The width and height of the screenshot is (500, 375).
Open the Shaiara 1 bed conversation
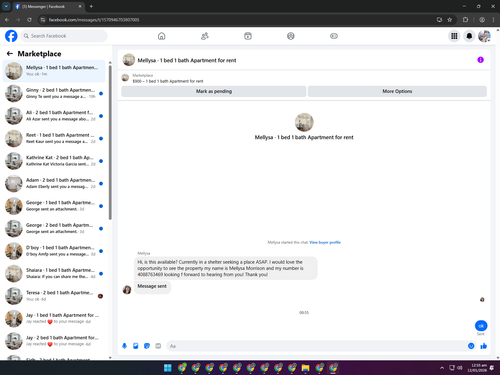[54, 273]
